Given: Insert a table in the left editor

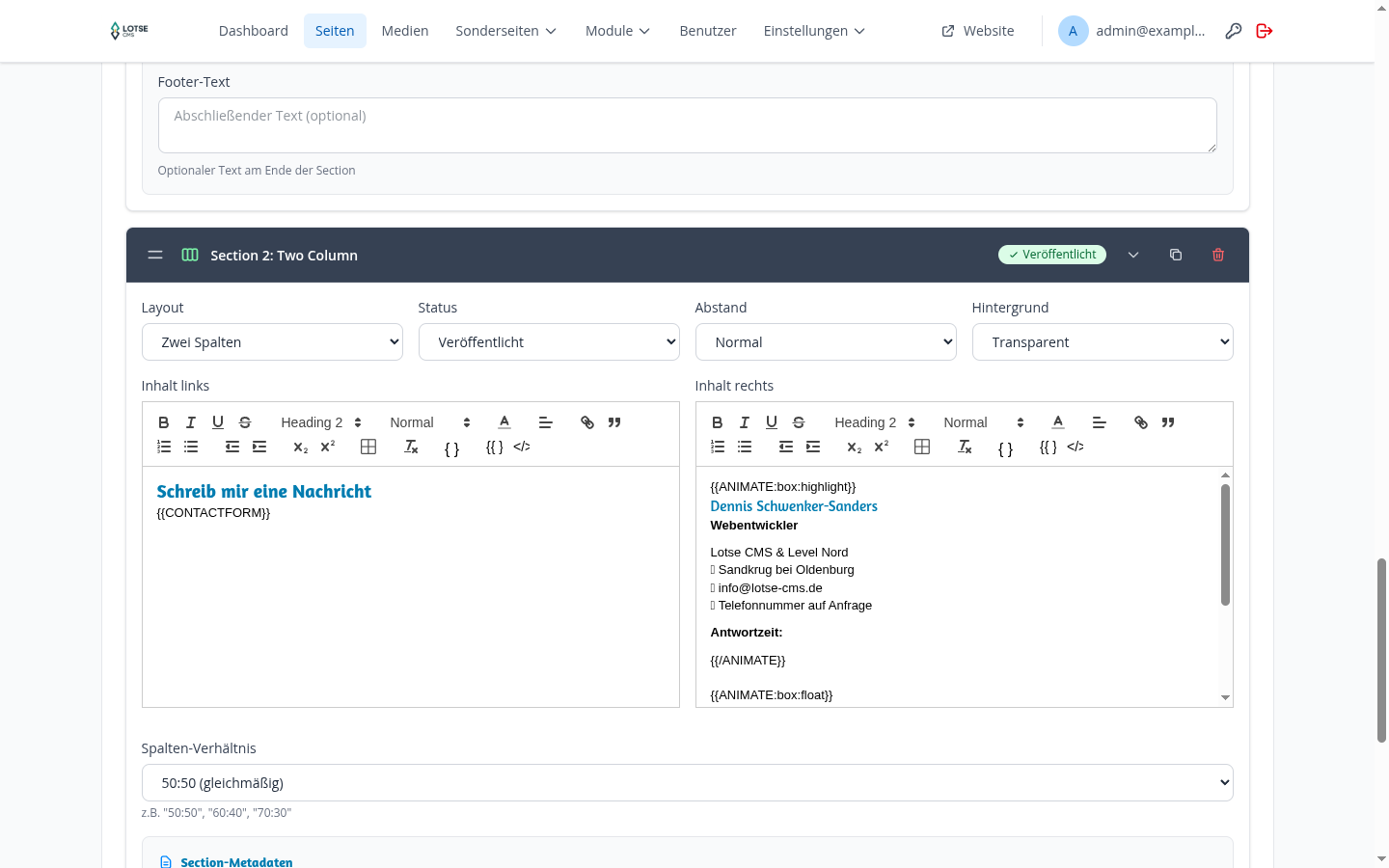Looking at the screenshot, I should [368, 447].
